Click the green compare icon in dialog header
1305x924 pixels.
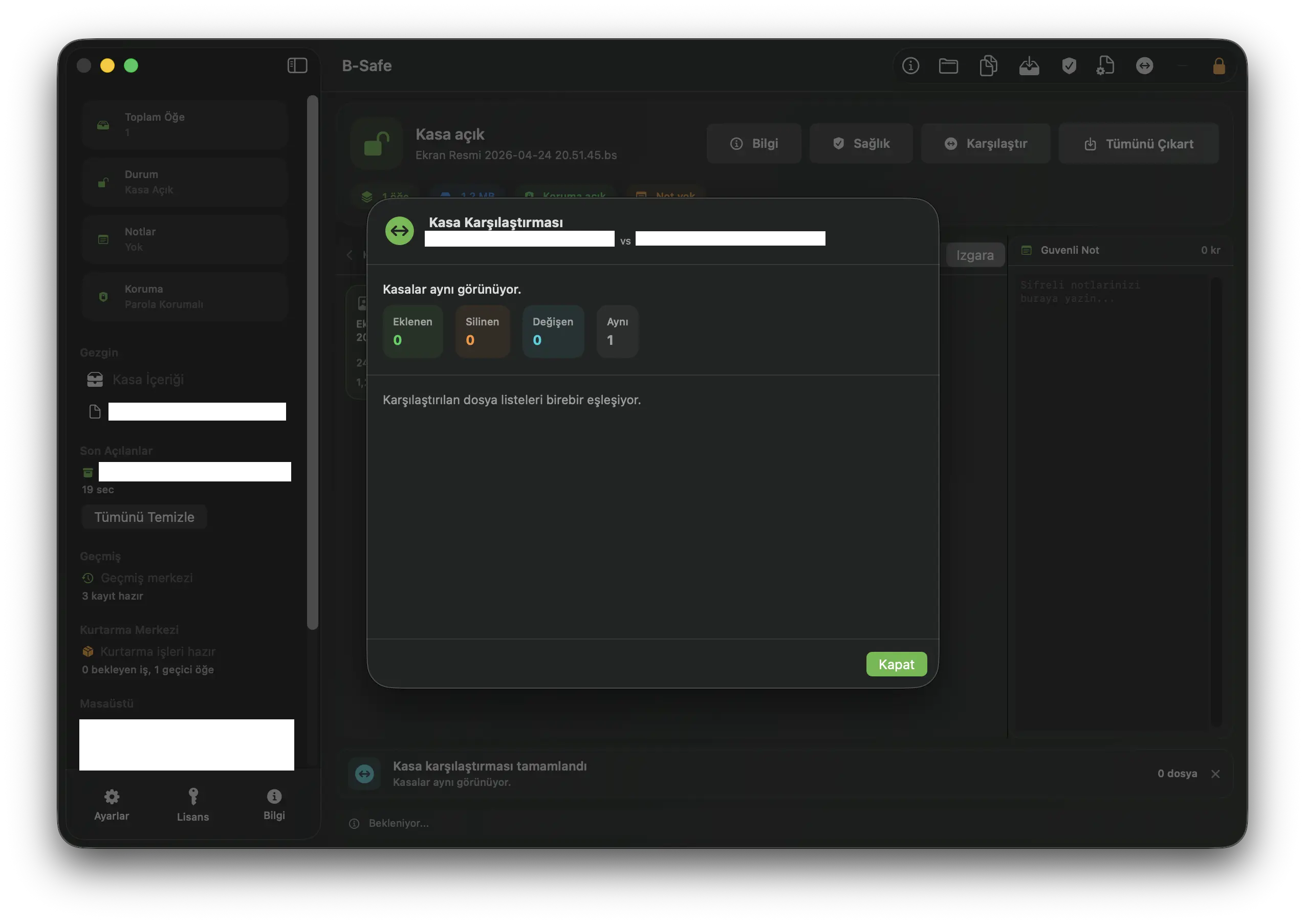(400, 231)
